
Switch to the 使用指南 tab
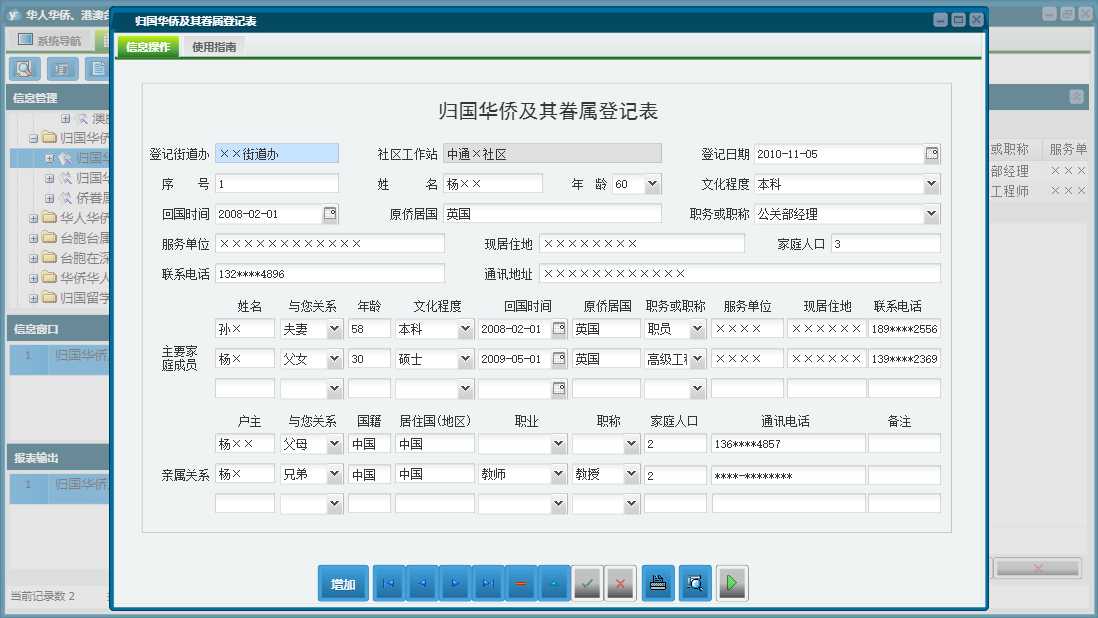point(214,47)
